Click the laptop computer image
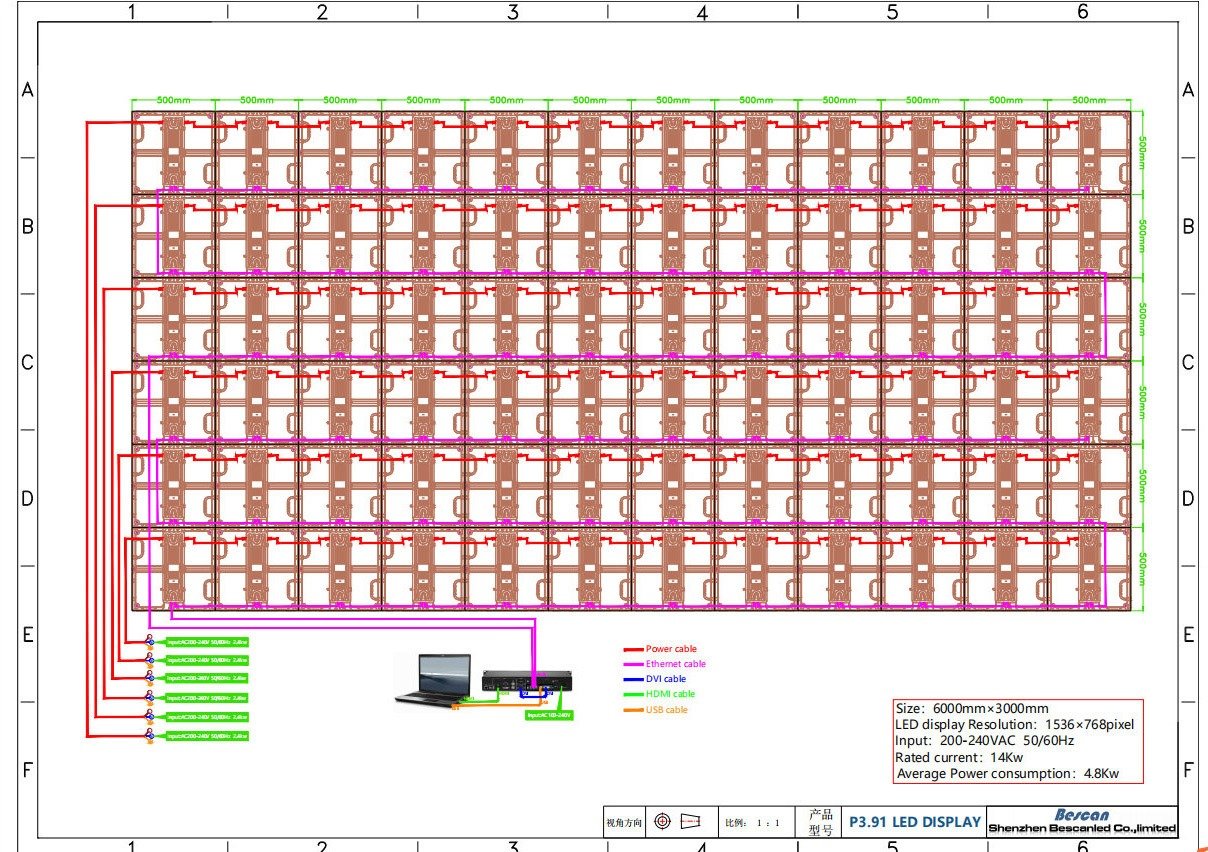This screenshot has height=852, width=1208. (x=434, y=680)
